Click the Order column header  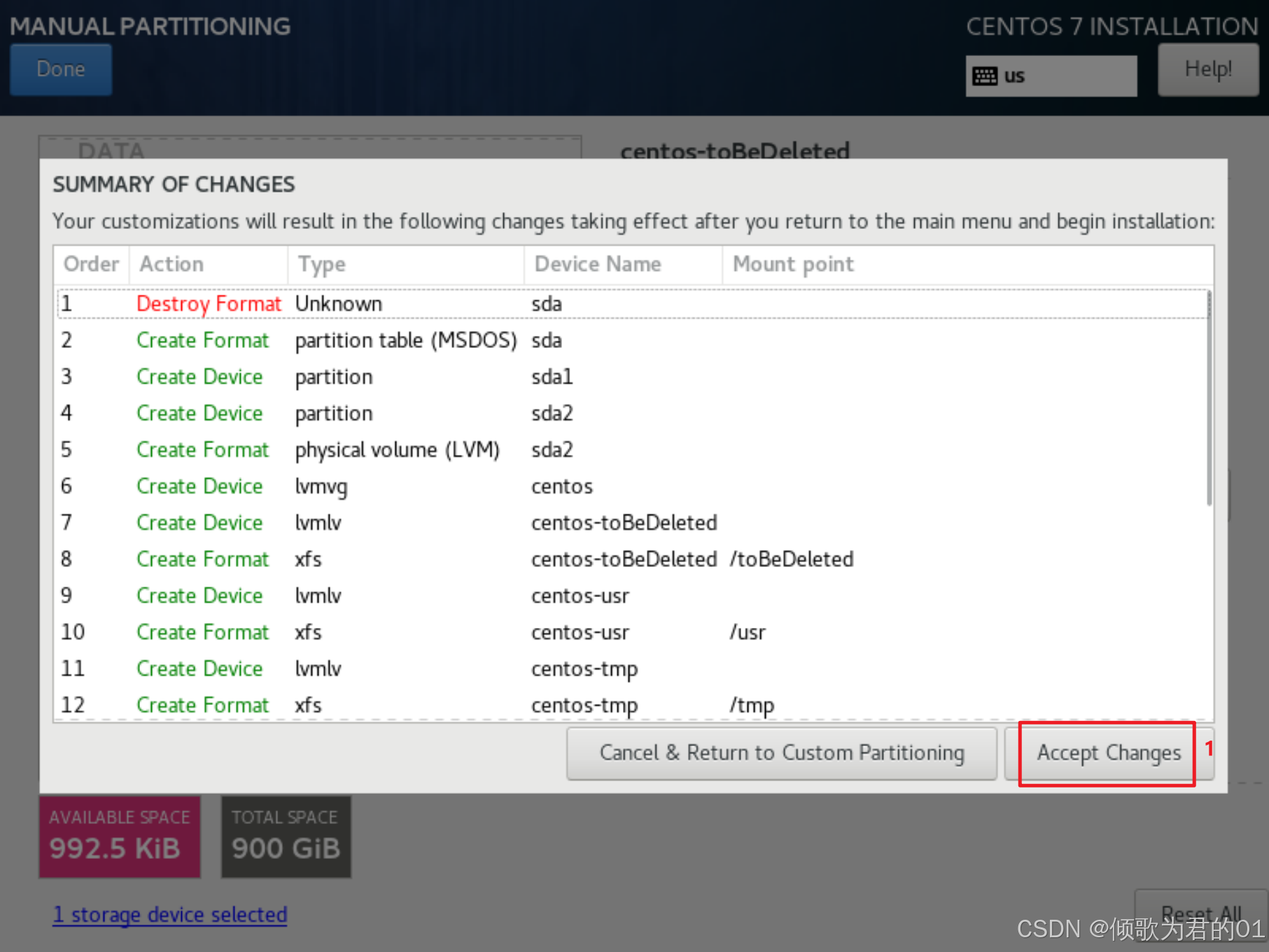[91, 265]
